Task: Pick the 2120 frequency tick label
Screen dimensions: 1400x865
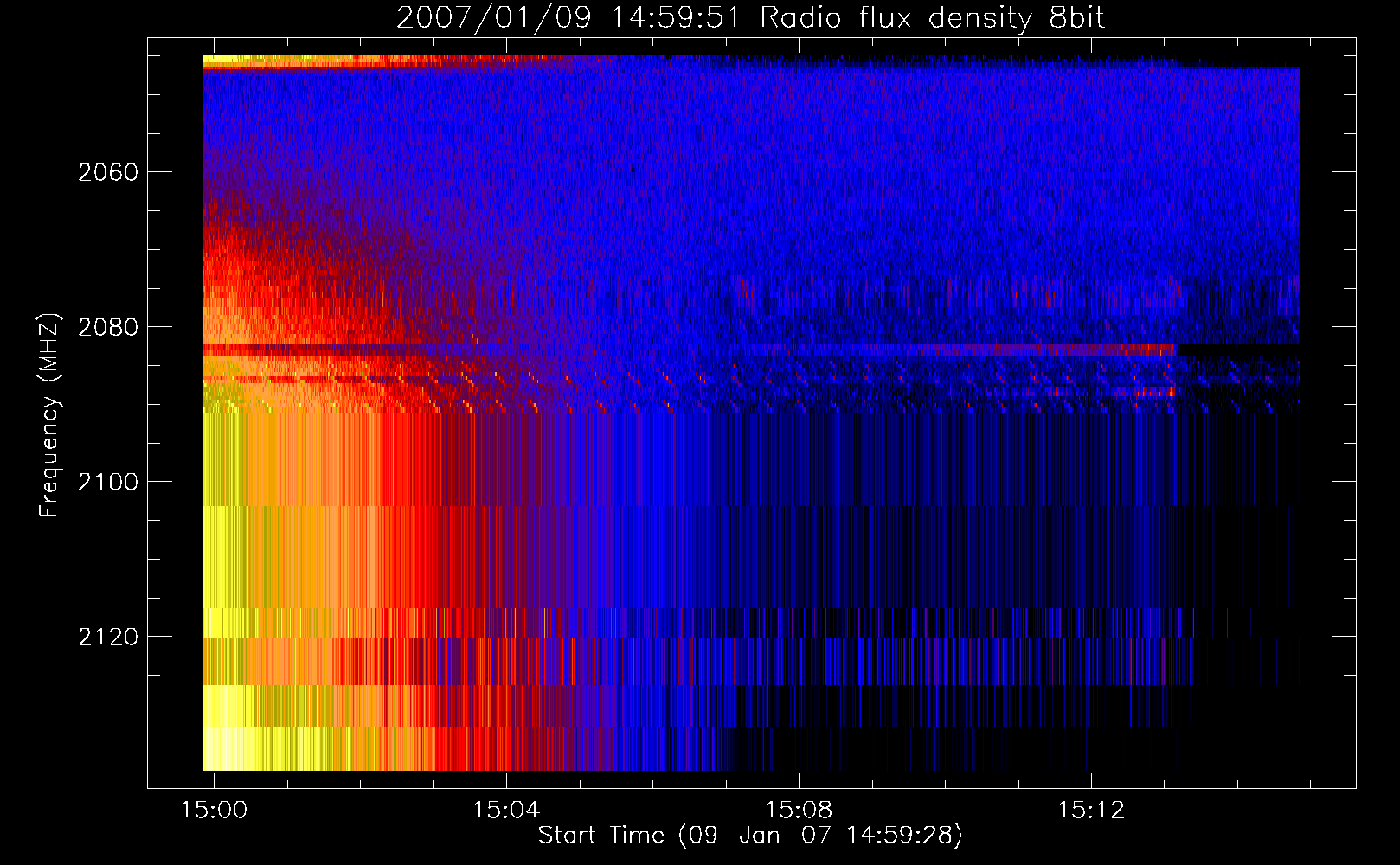Action: click(108, 637)
